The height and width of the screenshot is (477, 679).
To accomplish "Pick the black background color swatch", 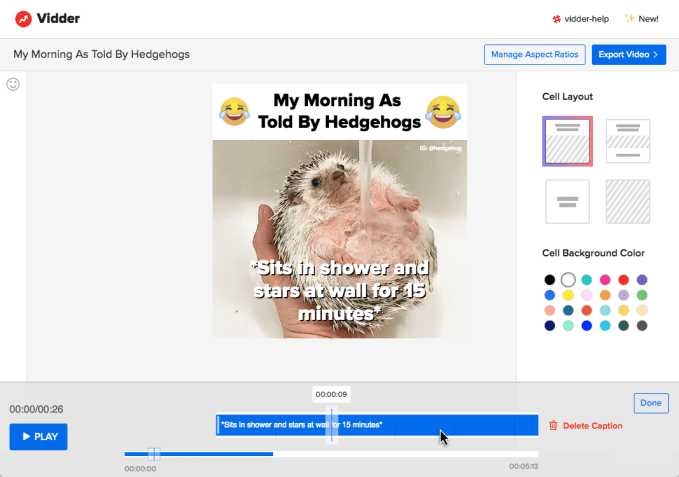I will [x=549, y=280].
